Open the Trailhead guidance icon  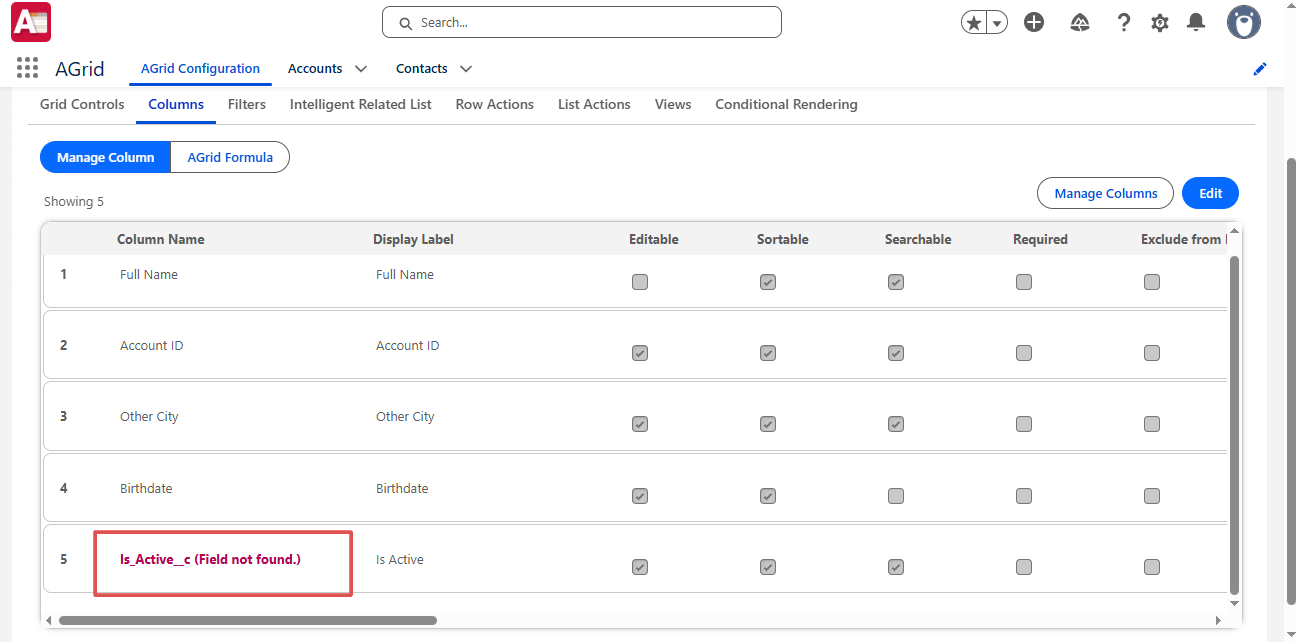pos(1079,22)
